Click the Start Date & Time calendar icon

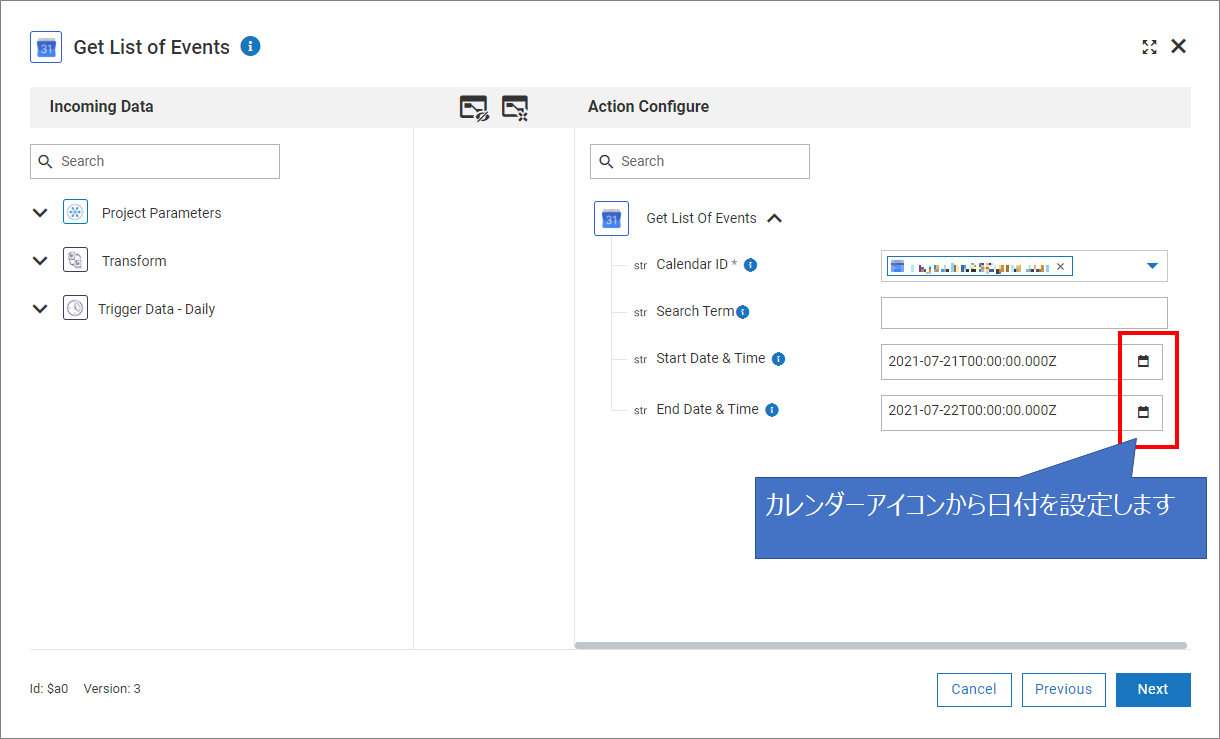point(1143,361)
